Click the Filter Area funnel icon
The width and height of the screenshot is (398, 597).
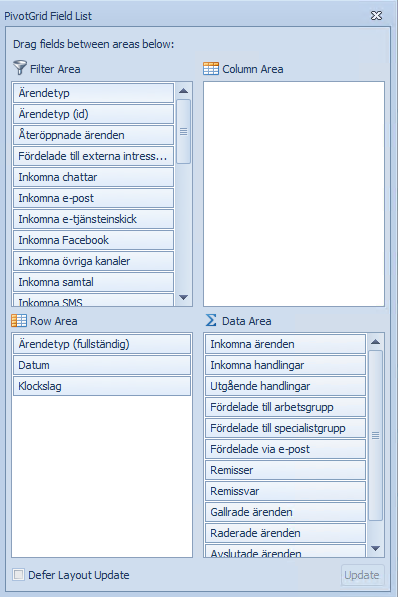click(20, 67)
